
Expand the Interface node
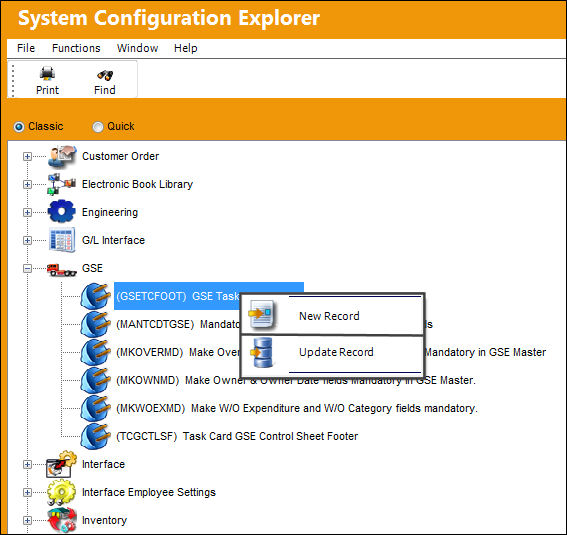27,465
